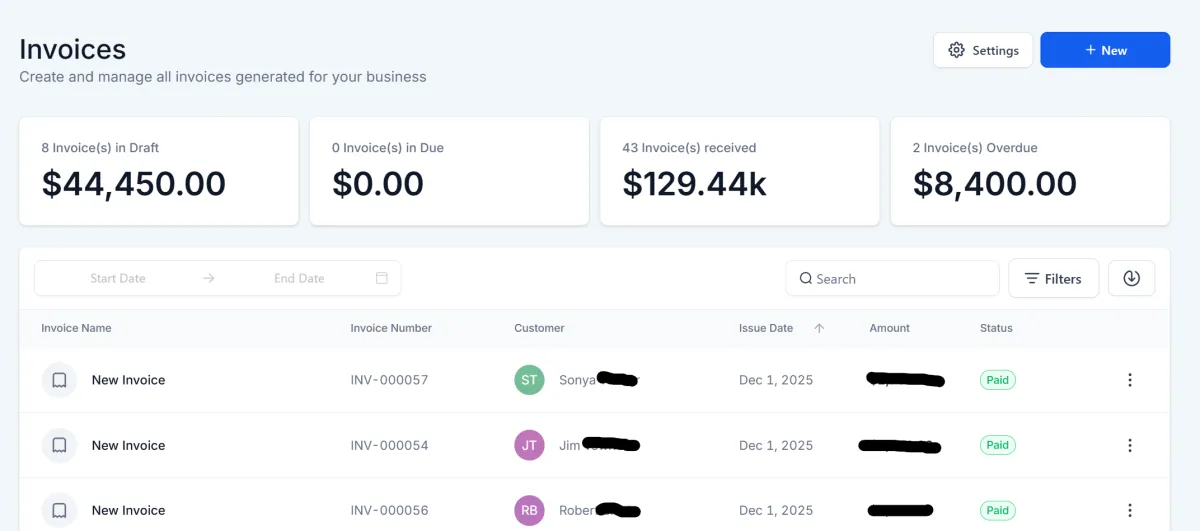Create a New invoice
This screenshot has height=531, width=1200.
1105,50
